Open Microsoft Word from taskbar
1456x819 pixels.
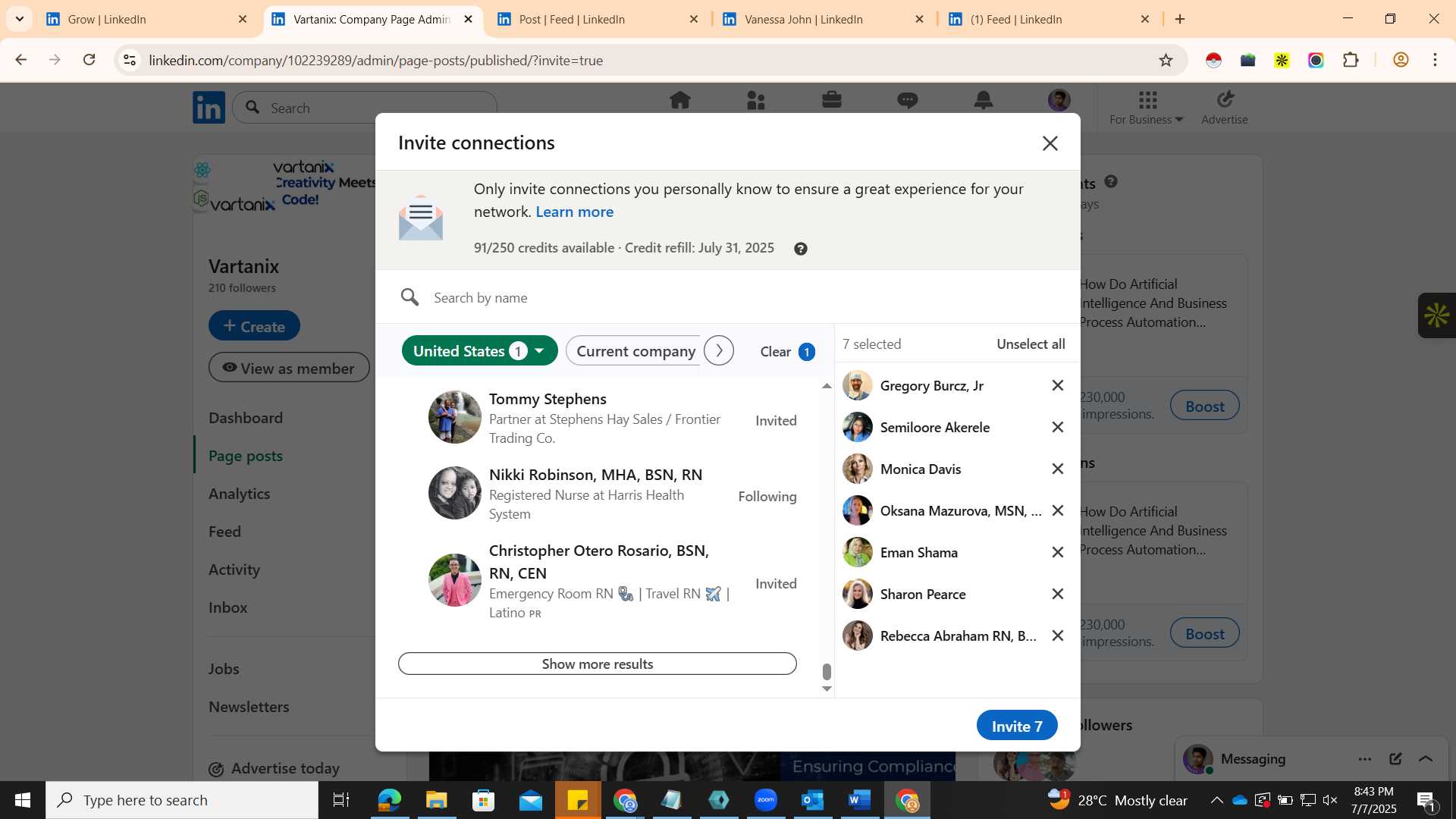[859, 800]
